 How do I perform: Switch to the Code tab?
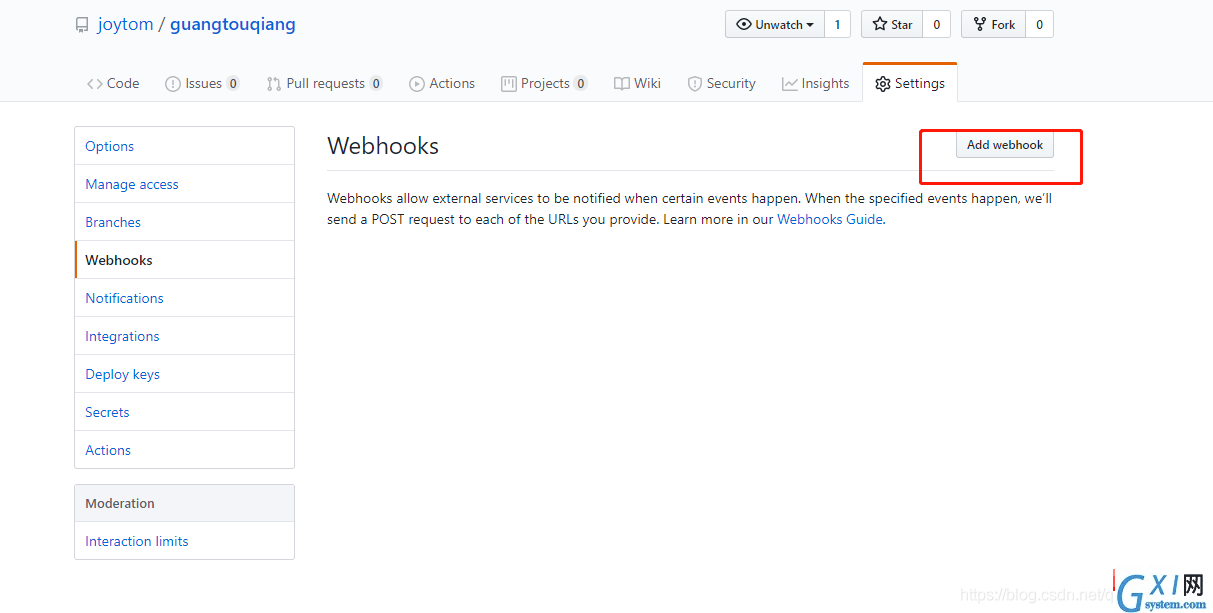tap(113, 83)
